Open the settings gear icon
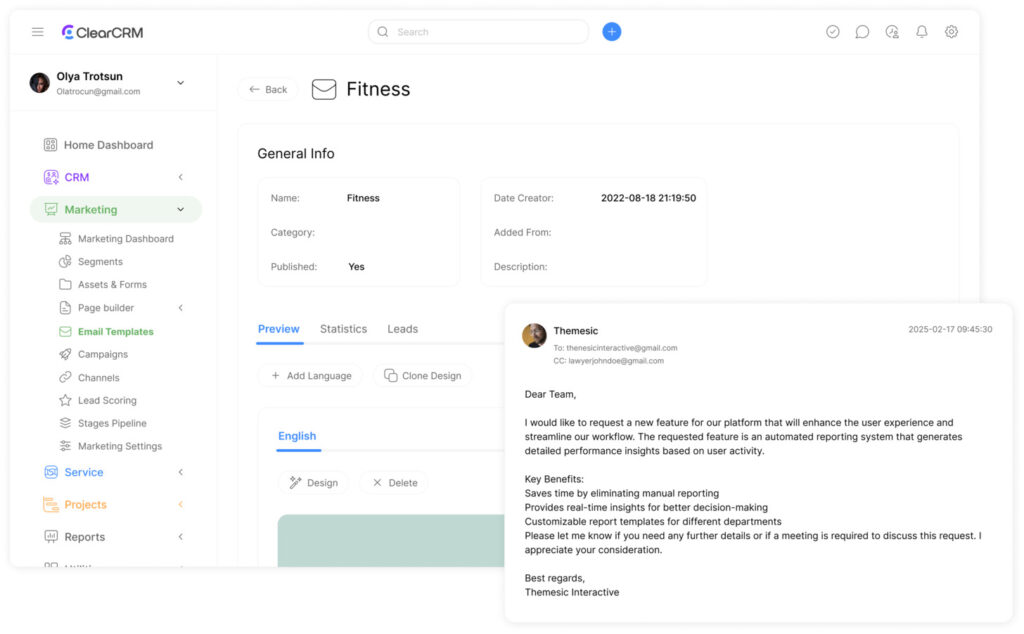The image size is (1024, 634). (x=951, y=32)
